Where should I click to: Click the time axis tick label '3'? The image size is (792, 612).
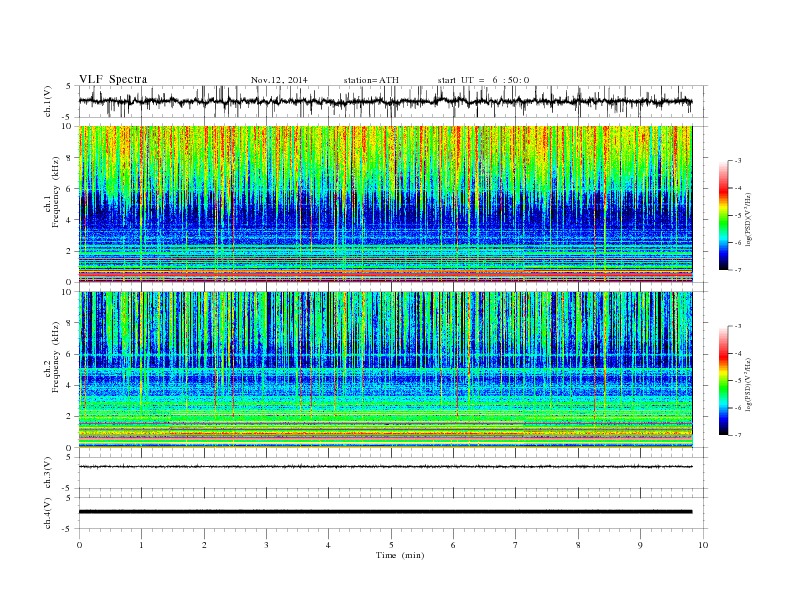(x=266, y=545)
